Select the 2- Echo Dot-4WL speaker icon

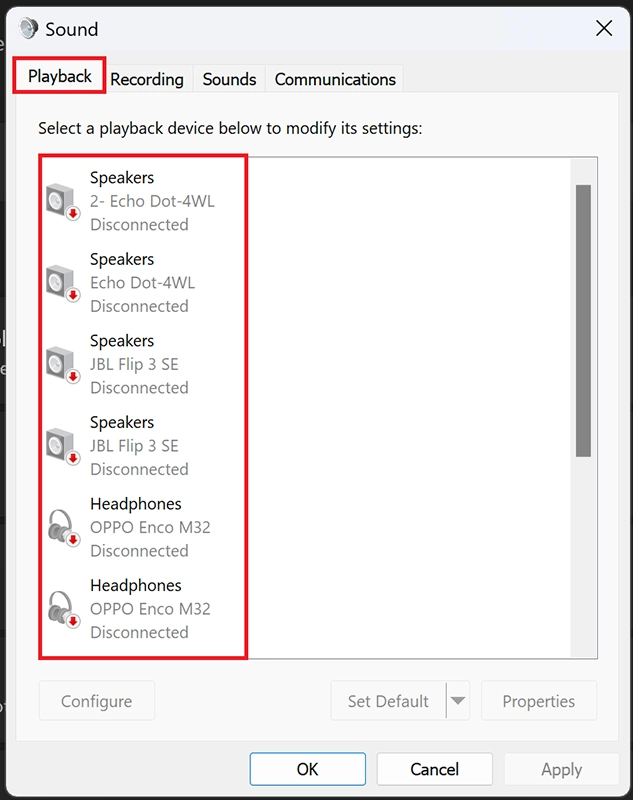[x=63, y=202]
